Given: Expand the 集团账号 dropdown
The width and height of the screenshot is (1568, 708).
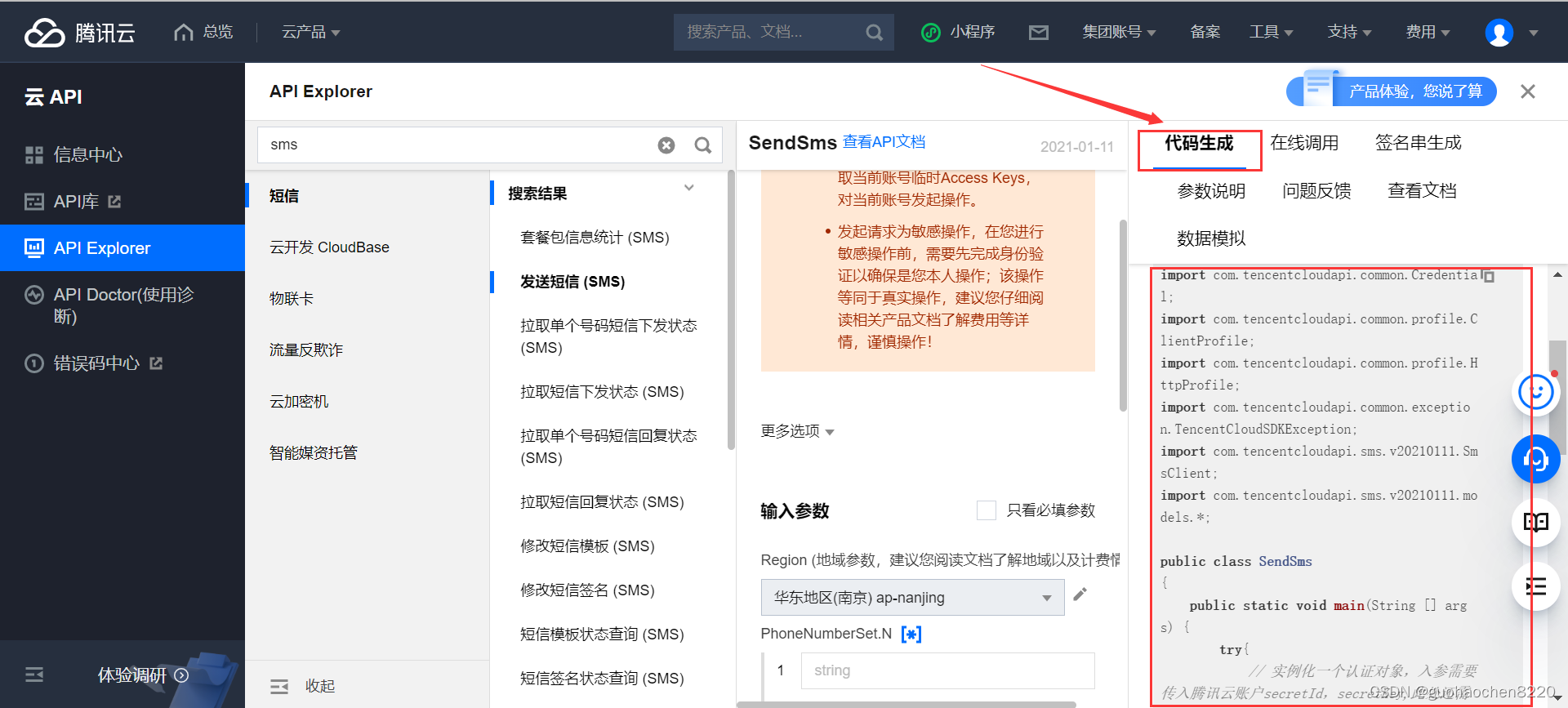Looking at the screenshot, I should pyautogui.click(x=1119, y=32).
